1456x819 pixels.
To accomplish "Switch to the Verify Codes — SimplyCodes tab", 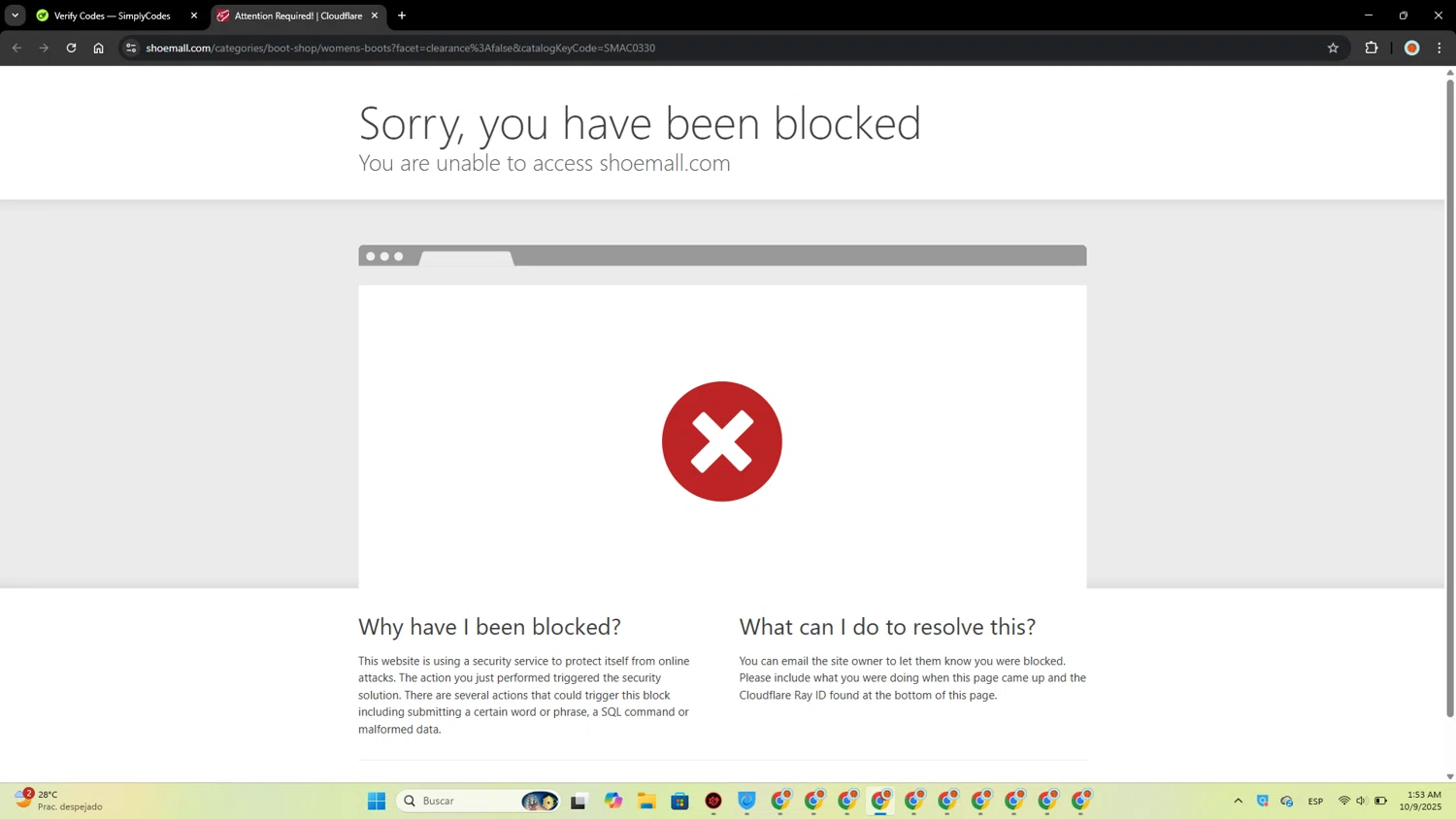I will [x=112, y=16].
